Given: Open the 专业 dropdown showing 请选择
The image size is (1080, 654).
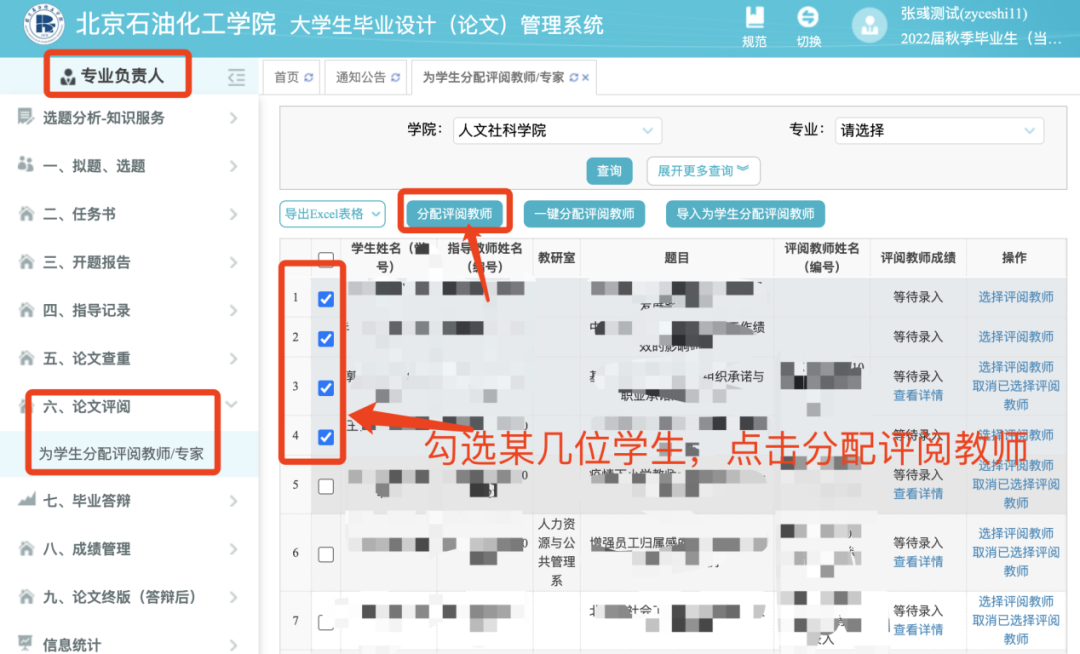Looking at the screenshot, I should tap(939, 130).
